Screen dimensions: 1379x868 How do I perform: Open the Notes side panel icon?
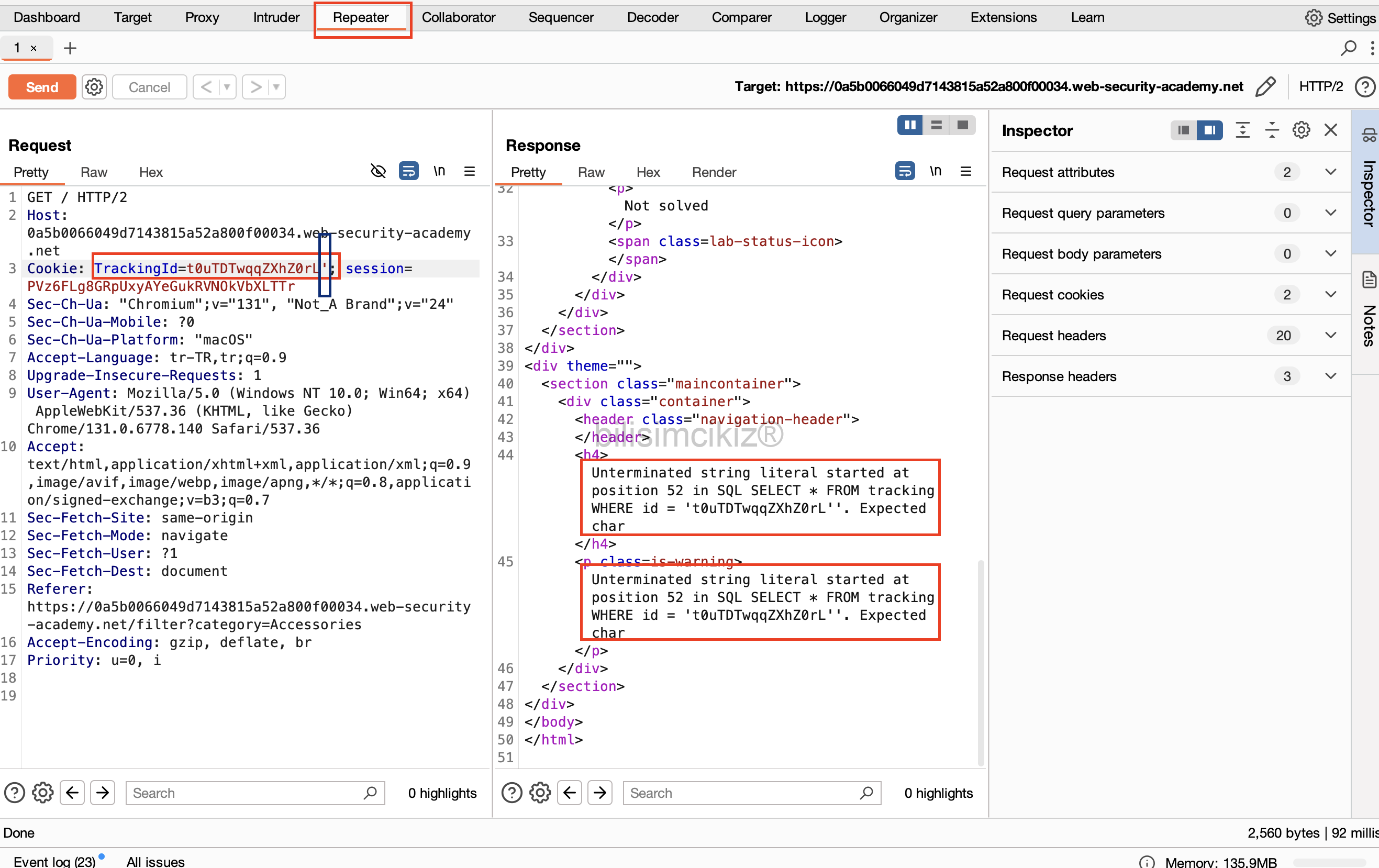coord(1369,281)
